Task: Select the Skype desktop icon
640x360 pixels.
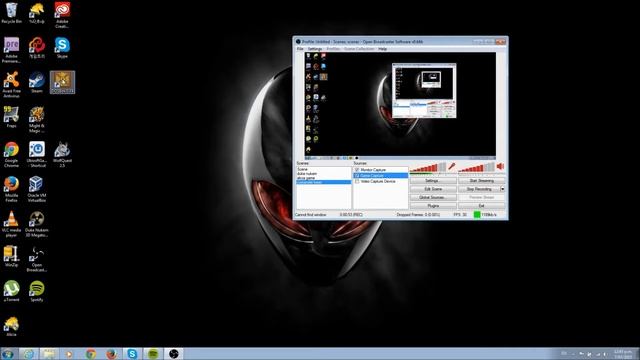Action: click(62, 48)
